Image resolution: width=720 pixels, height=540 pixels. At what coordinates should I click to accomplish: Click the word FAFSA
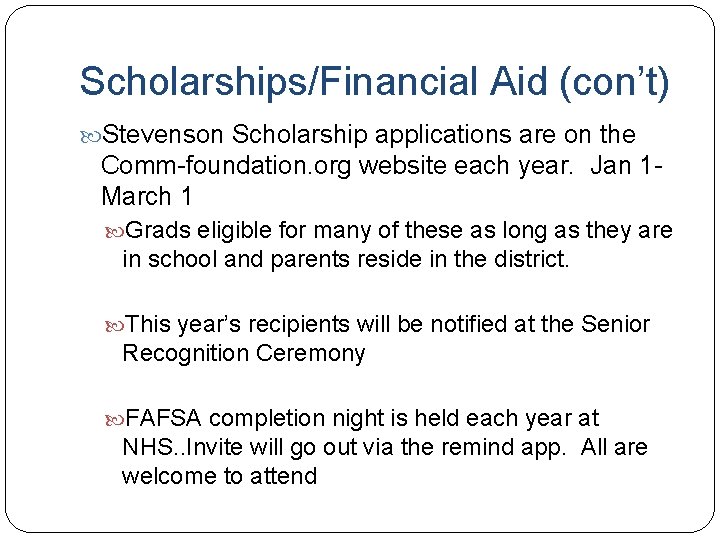(164, 419)
